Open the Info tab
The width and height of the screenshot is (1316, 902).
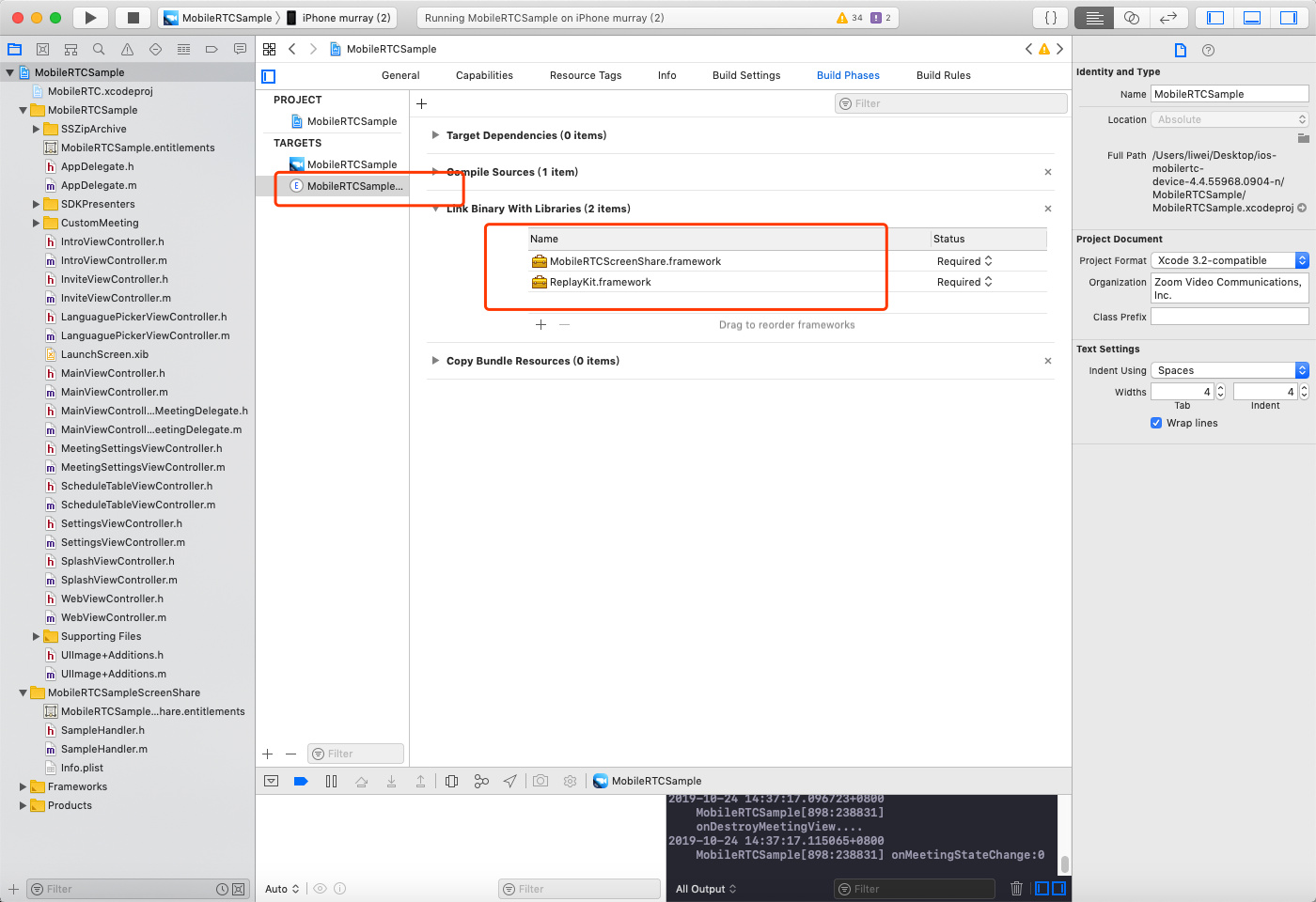click(667, 75)
